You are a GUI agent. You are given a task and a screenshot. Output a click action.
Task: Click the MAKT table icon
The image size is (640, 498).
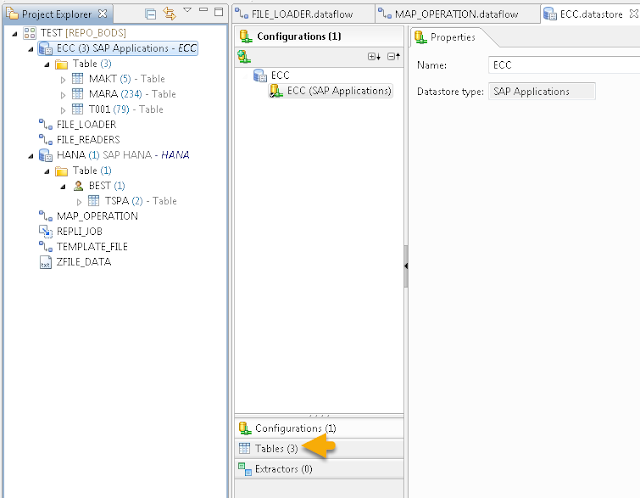[x=78, y=78]
